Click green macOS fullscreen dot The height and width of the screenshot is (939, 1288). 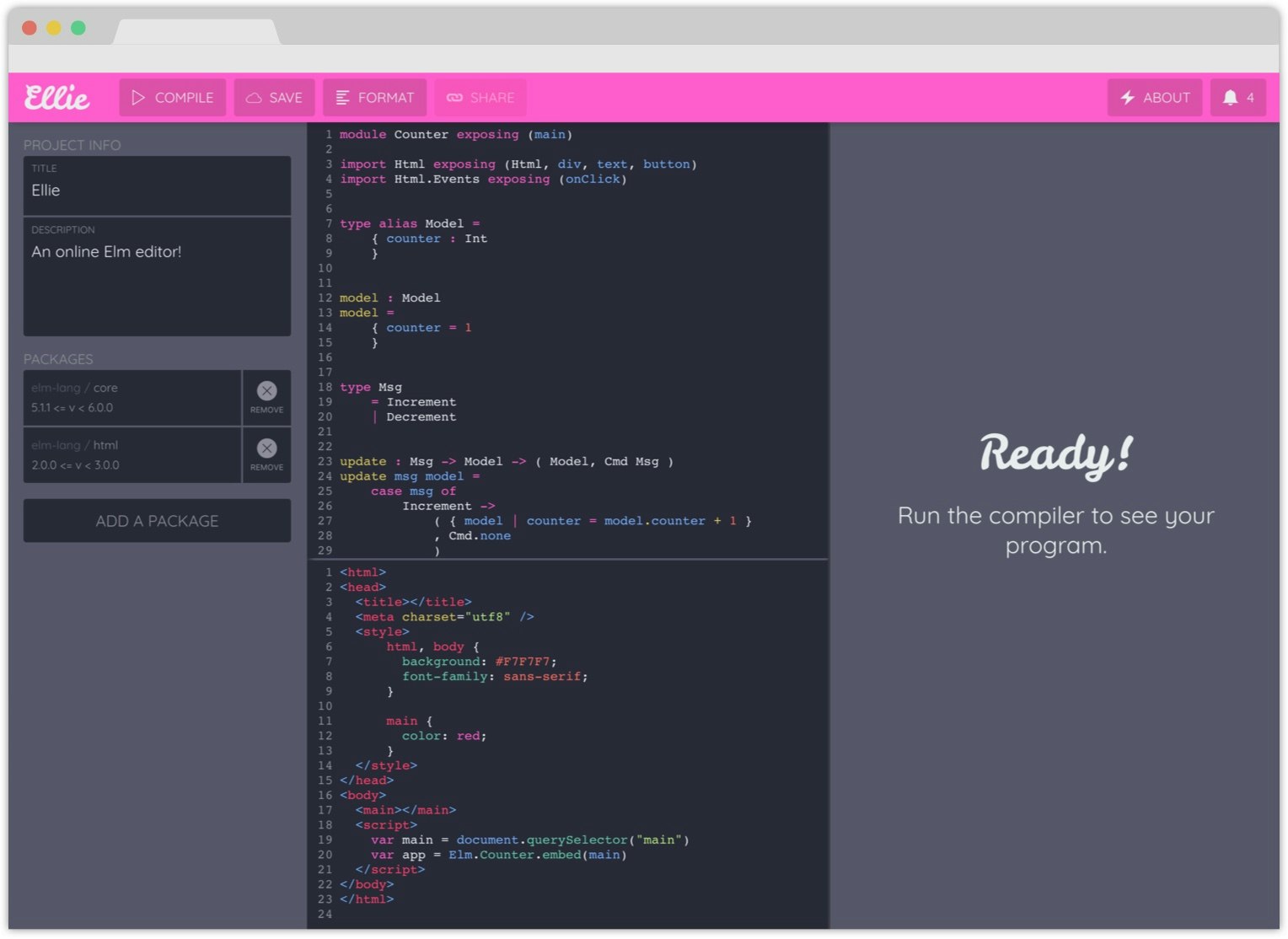pyautogui.click(x=78, y=28)
